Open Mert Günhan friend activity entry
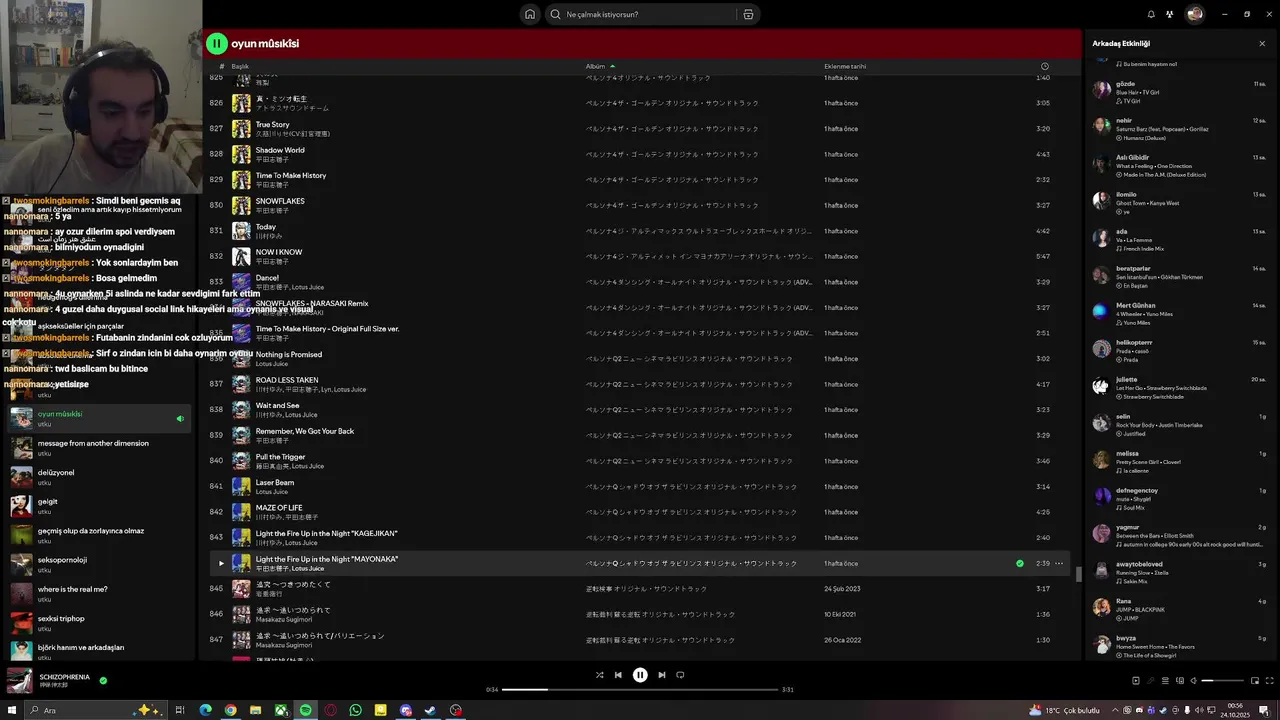Image resolution: width=1280 pixels, height=720 pixels. (x=1180, y=313)
